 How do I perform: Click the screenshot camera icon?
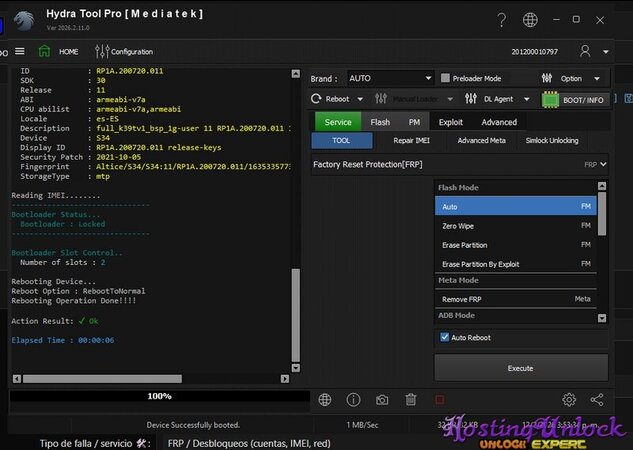382,400
